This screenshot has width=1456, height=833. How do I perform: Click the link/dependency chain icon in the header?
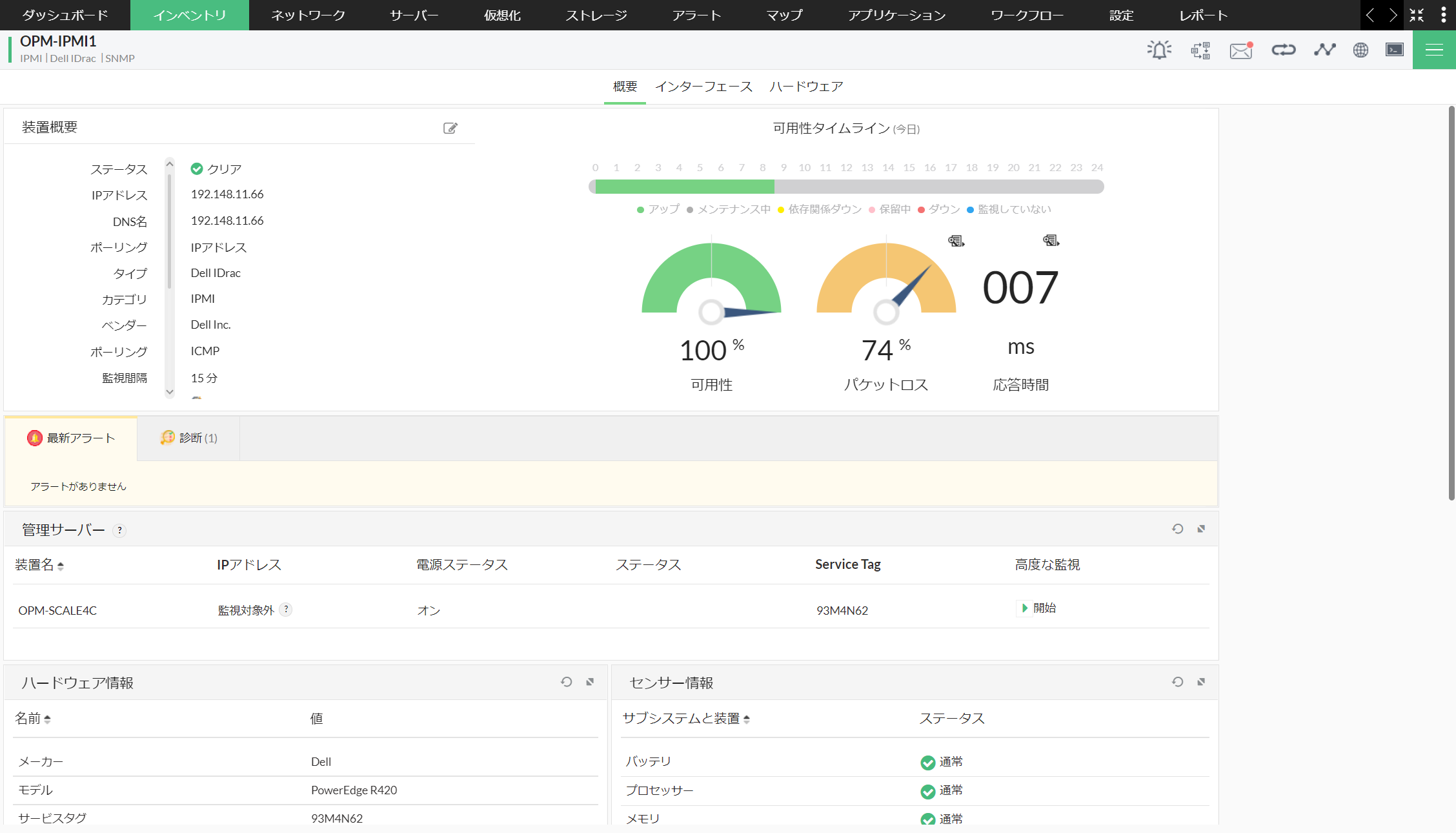click(1283, 49)
